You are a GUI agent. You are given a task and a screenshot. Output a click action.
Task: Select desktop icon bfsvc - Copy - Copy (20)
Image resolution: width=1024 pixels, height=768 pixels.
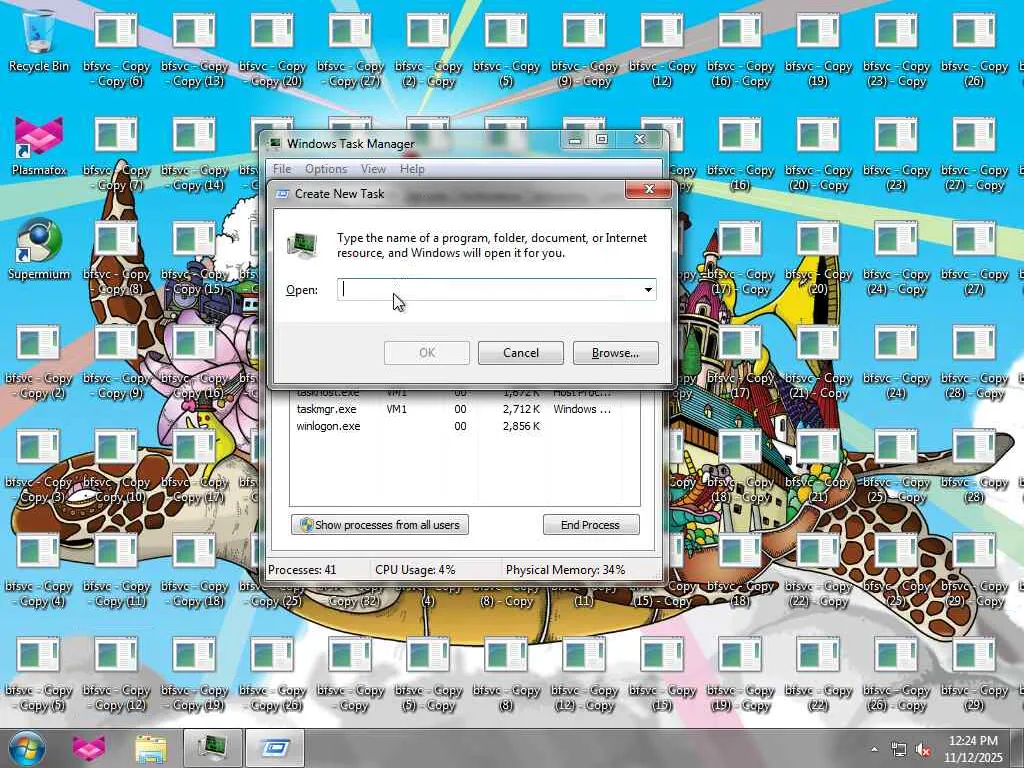[x=272, y=50]
